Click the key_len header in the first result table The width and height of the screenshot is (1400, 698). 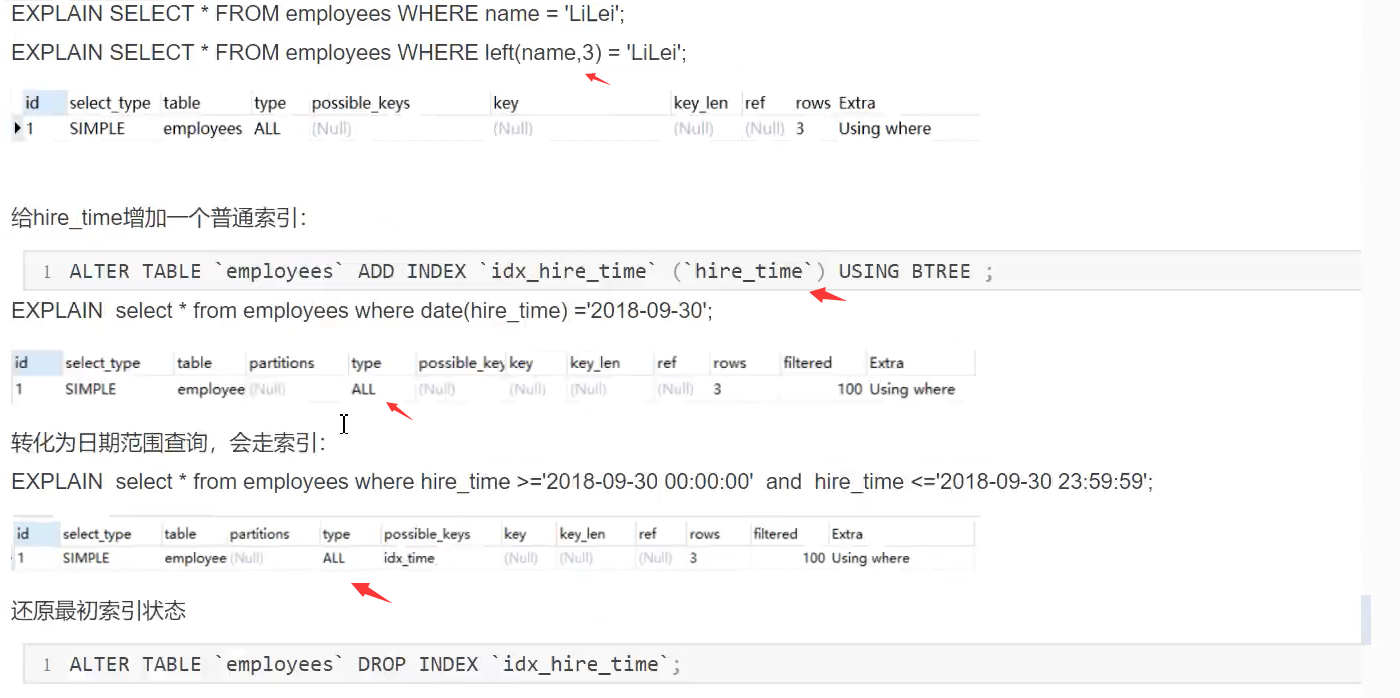(700, 103)
